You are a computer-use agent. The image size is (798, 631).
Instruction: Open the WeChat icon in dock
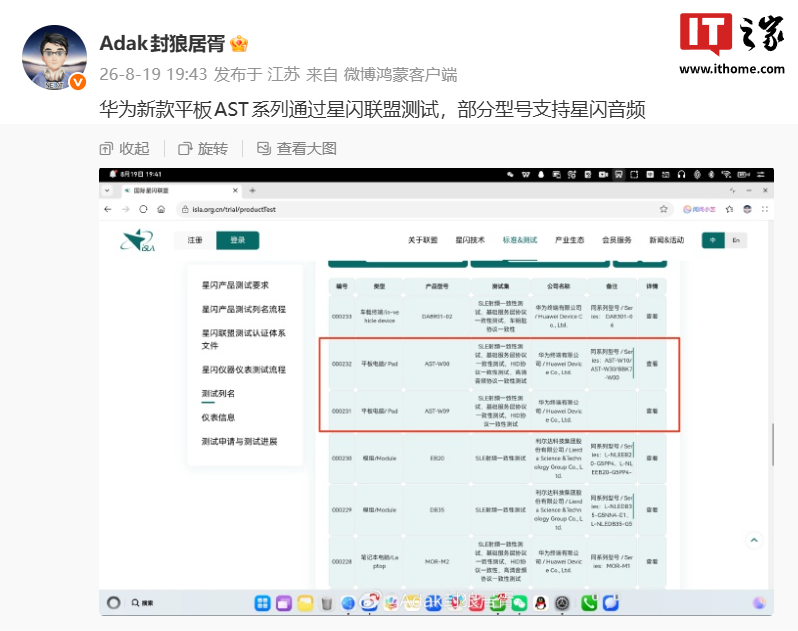click(x=519, y=603)
